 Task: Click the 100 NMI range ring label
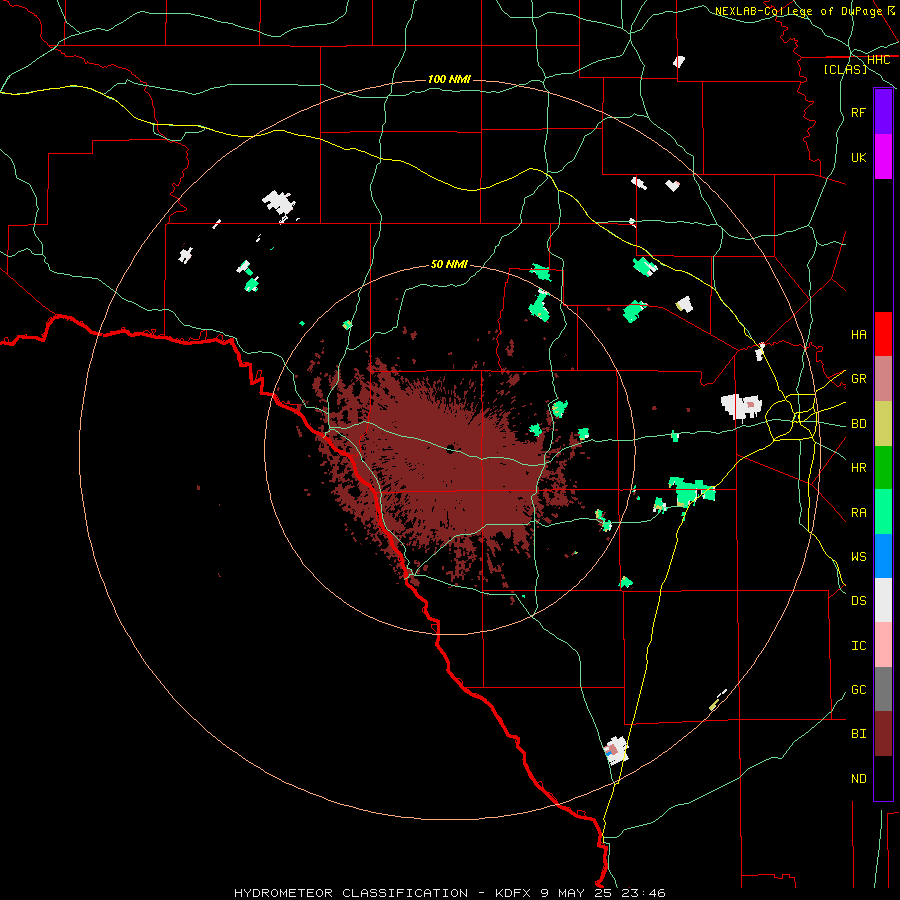[x=449, y=79]
